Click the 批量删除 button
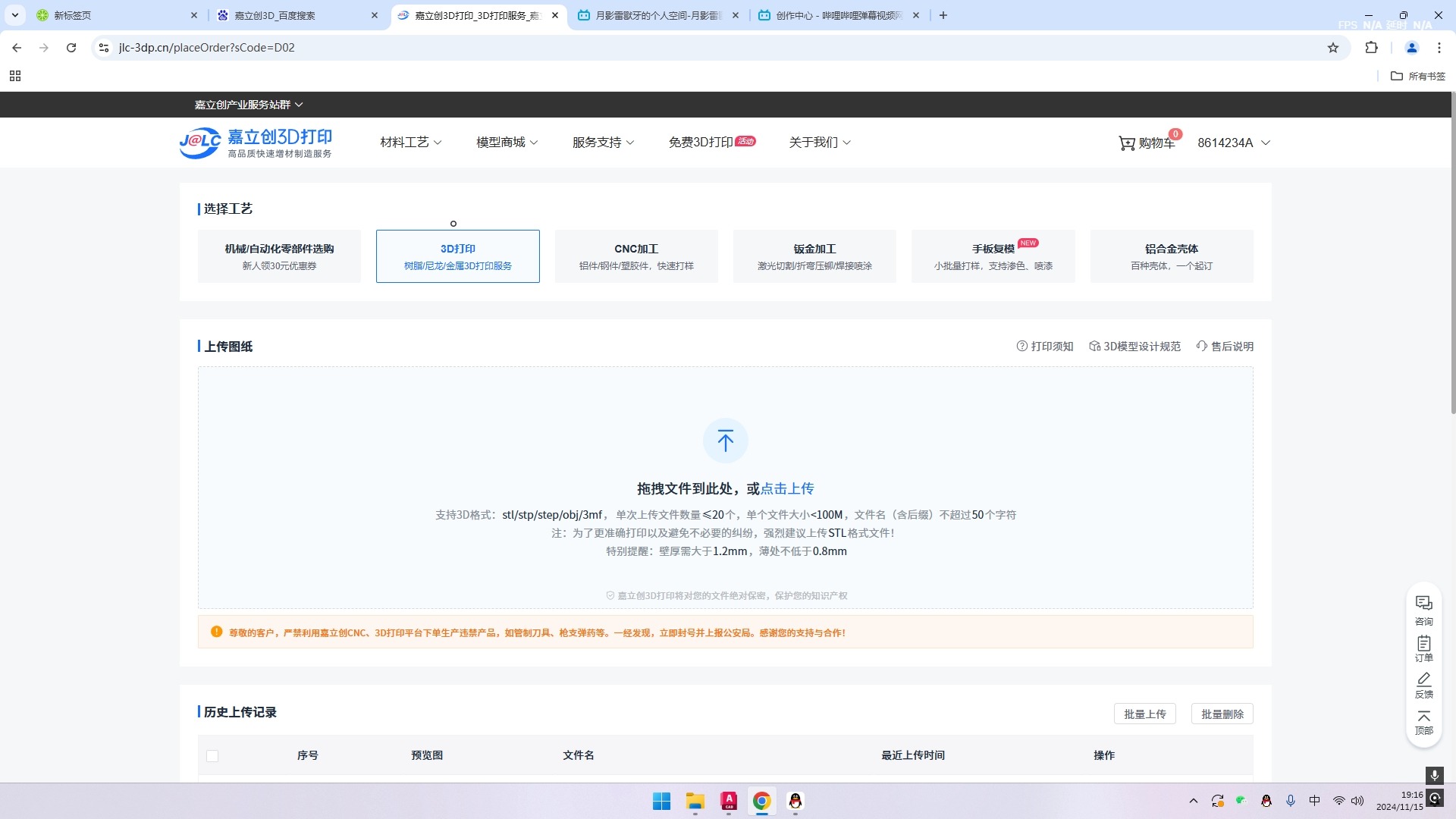The width and height of the screenshot is (1456, 819). click(x=1222, y=714)
